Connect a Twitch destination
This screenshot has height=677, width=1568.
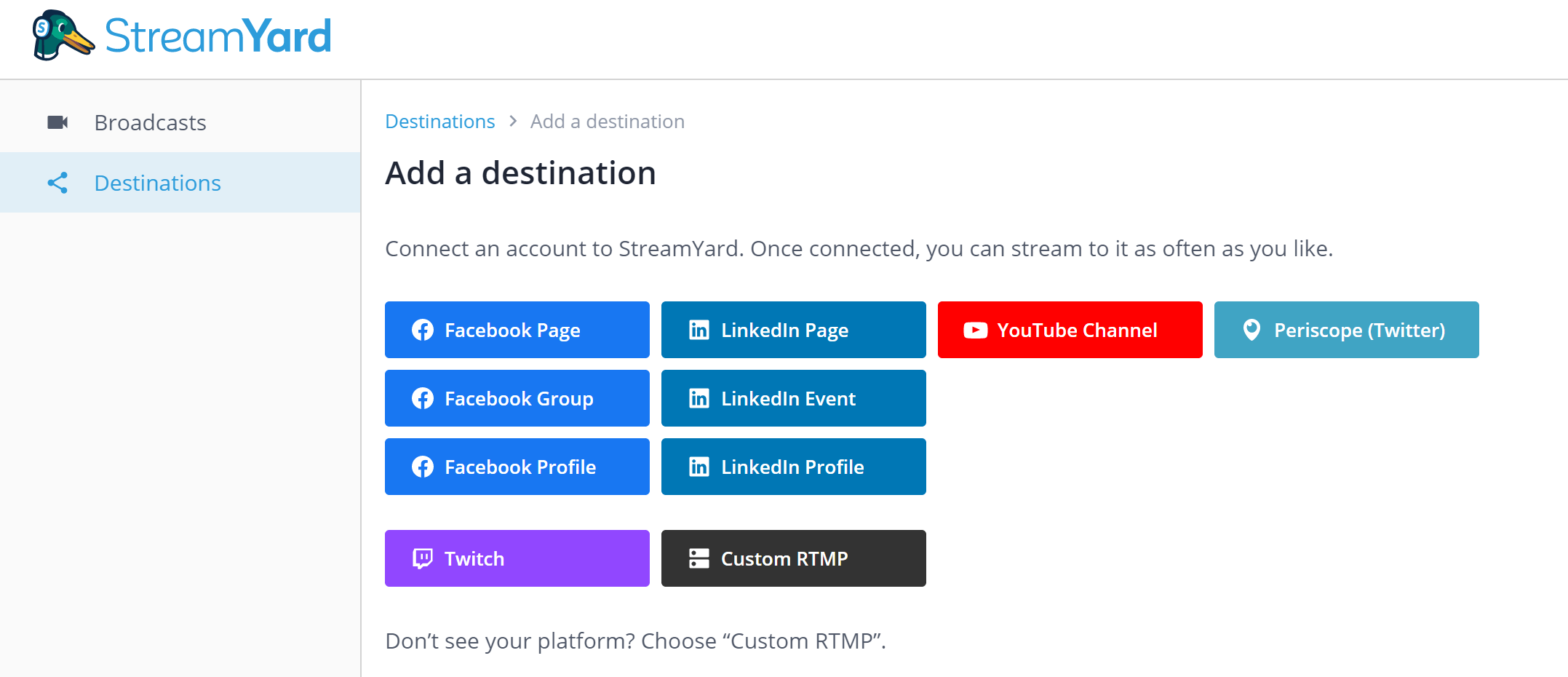pyautogui.click(x=517, y=558)
